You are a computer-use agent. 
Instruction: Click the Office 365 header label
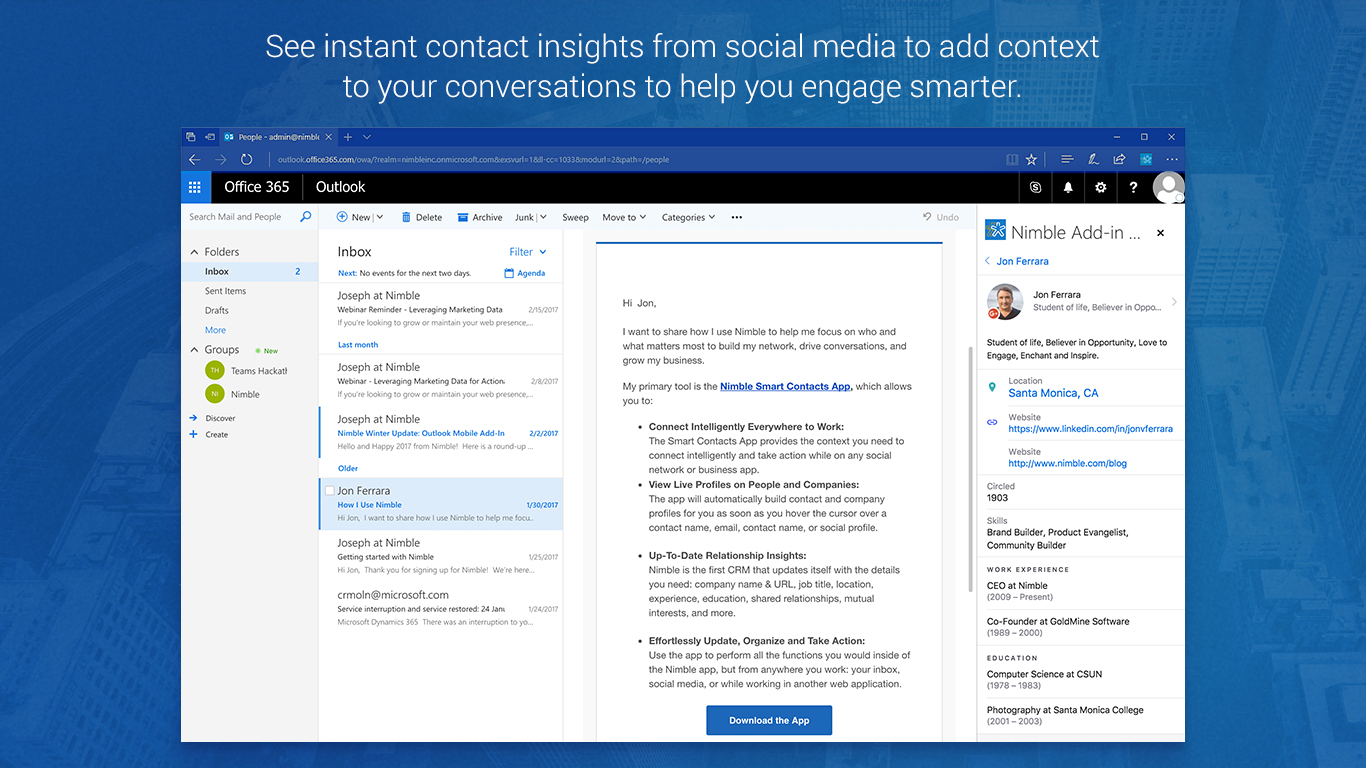coord(256,187)
